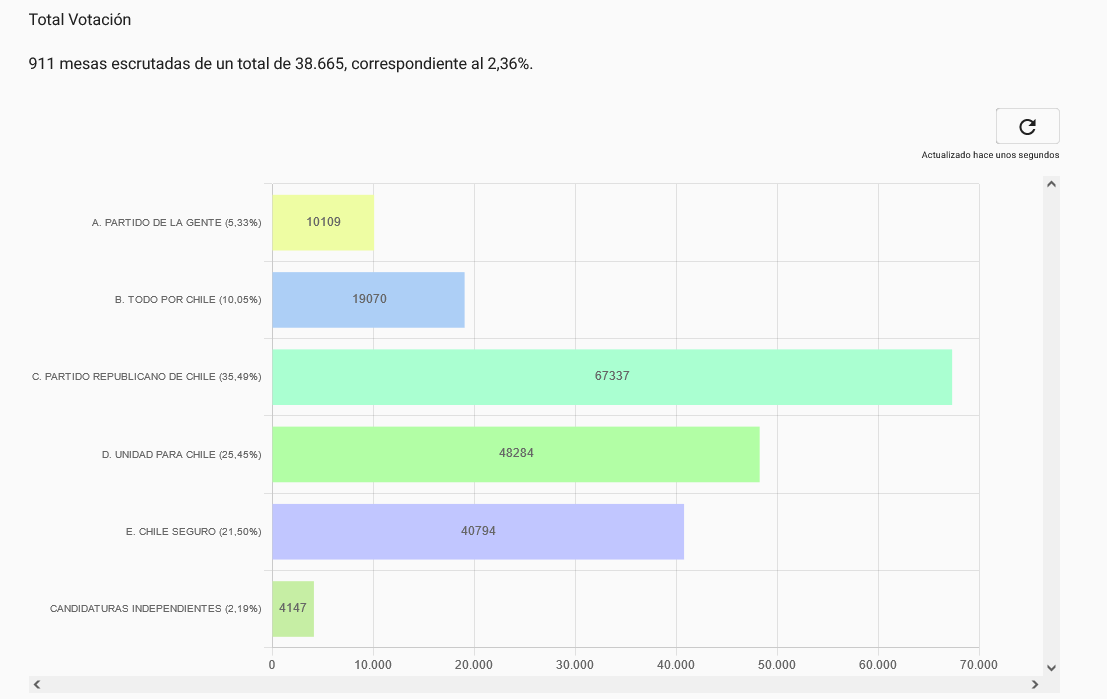The image size is (1107, 699).
Task: Click the Total Votación heading
Action: [80, 20]
